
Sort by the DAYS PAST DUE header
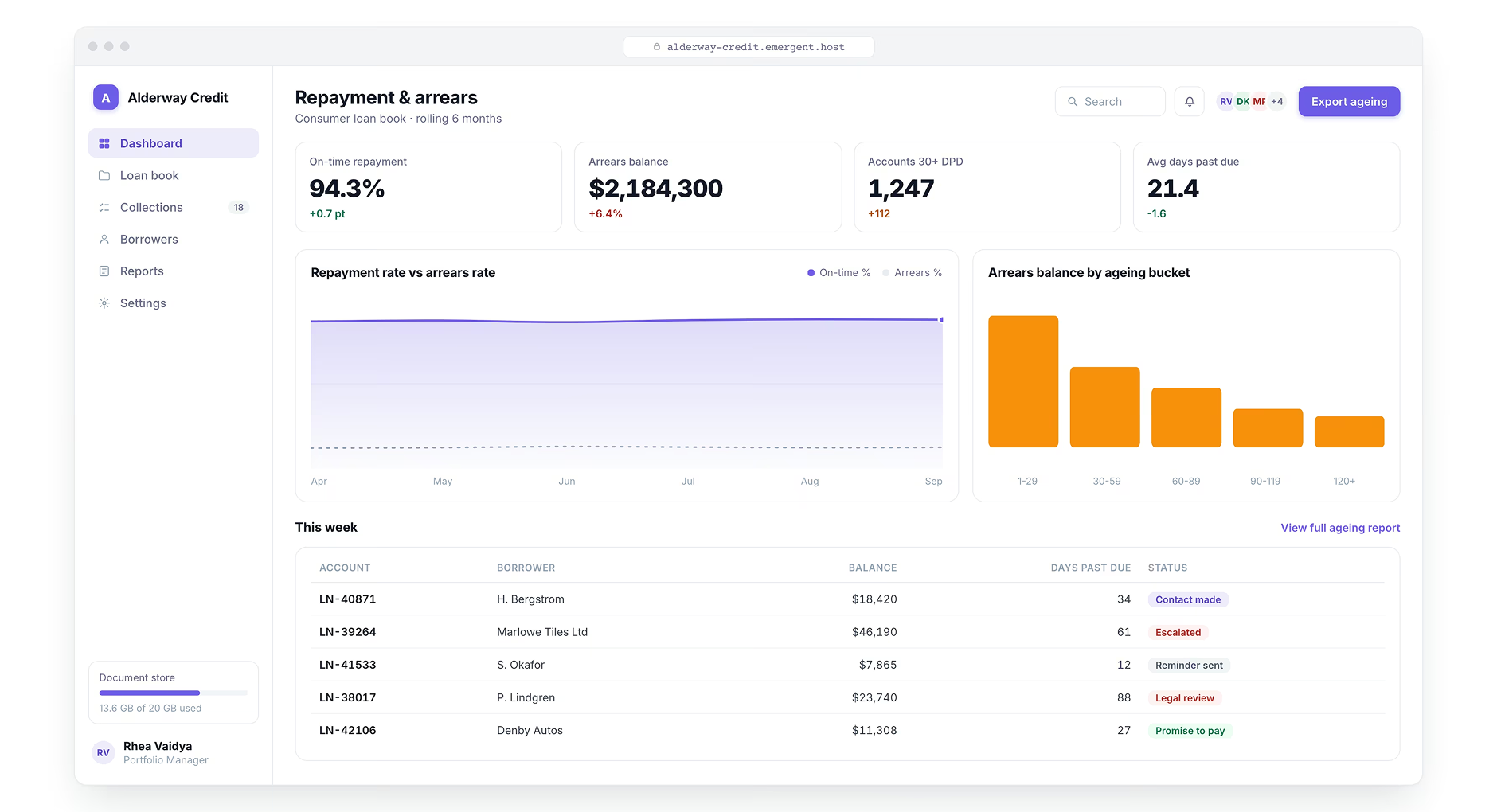tap(1090, 568)
